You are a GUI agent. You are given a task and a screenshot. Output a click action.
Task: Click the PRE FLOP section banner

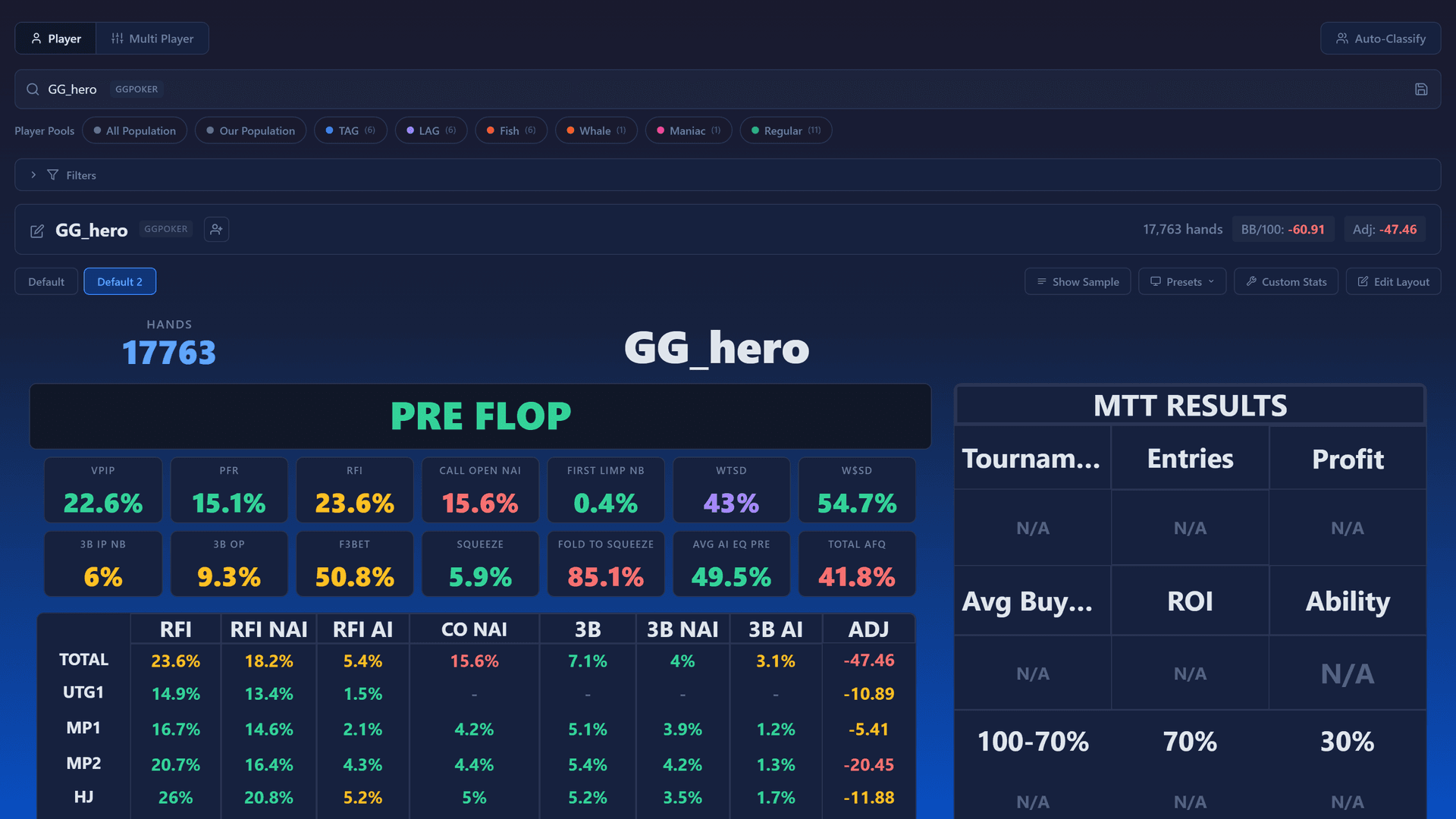click(x=481, y=416)
